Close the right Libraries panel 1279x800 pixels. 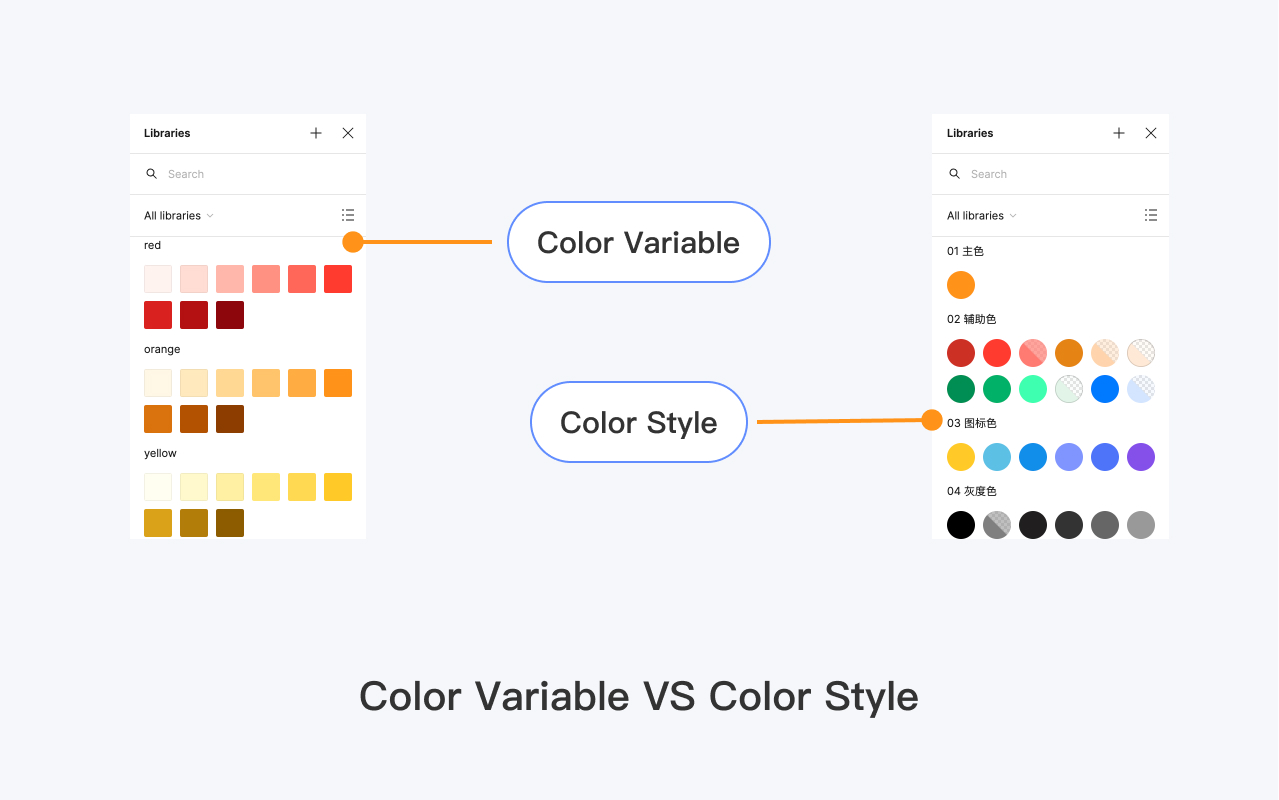tap(1151, 133)
